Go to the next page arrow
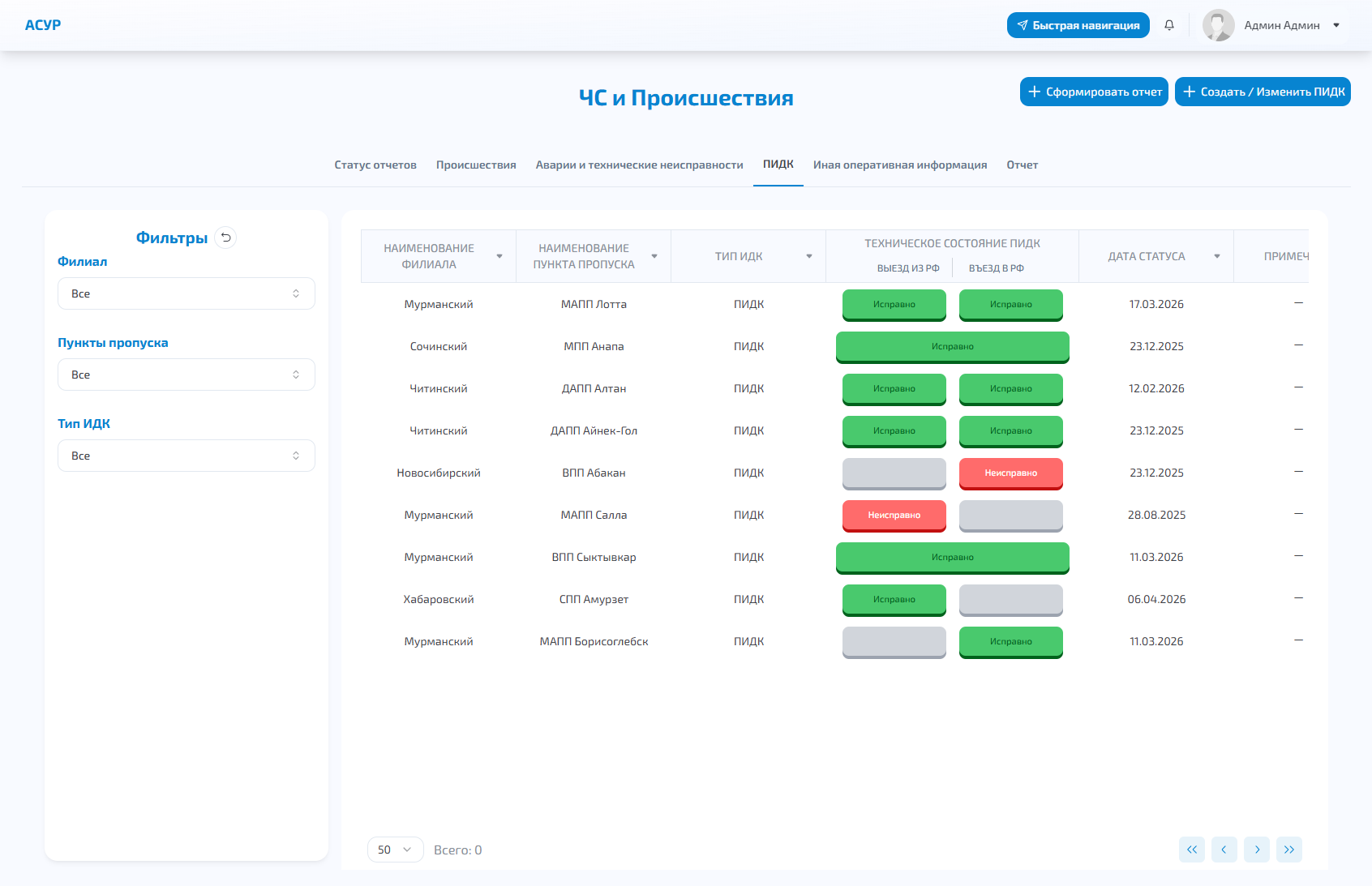Image resolution: width=1372 pixels, height=886 pixels. click(x=1256, y=850)
